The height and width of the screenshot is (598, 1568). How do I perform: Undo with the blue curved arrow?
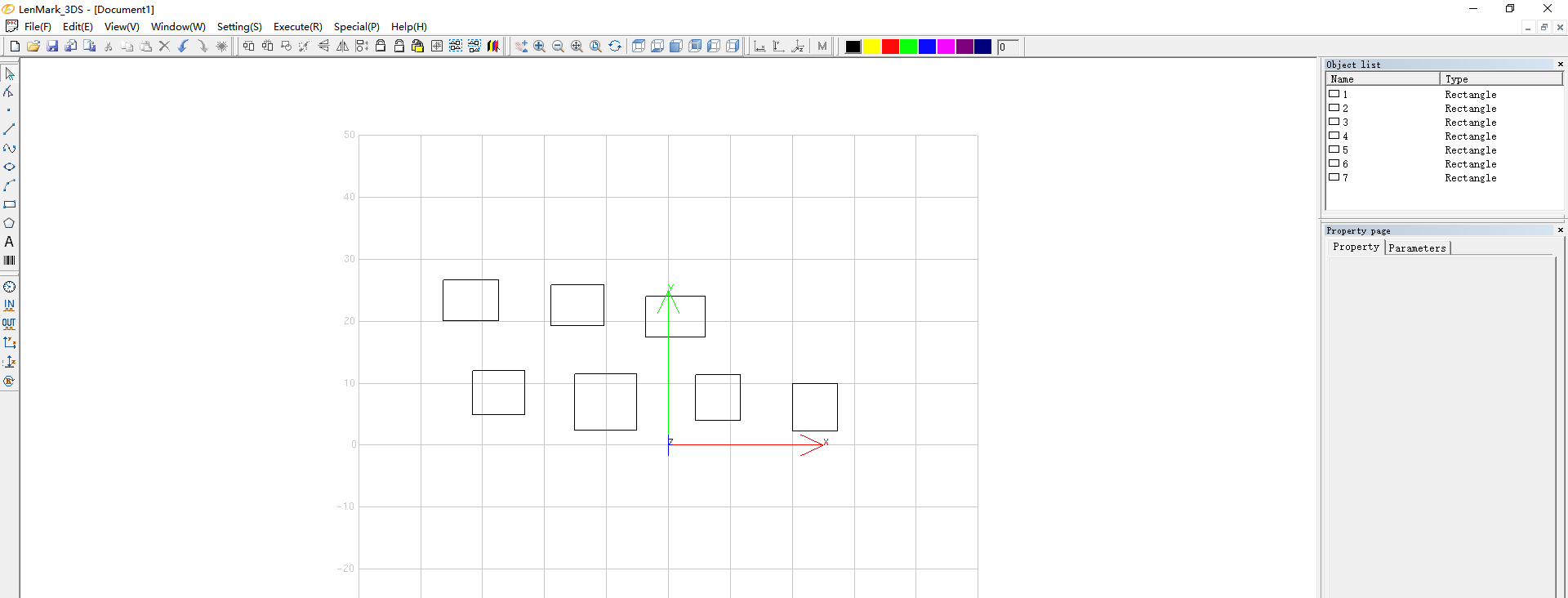[x=183, y=47]
